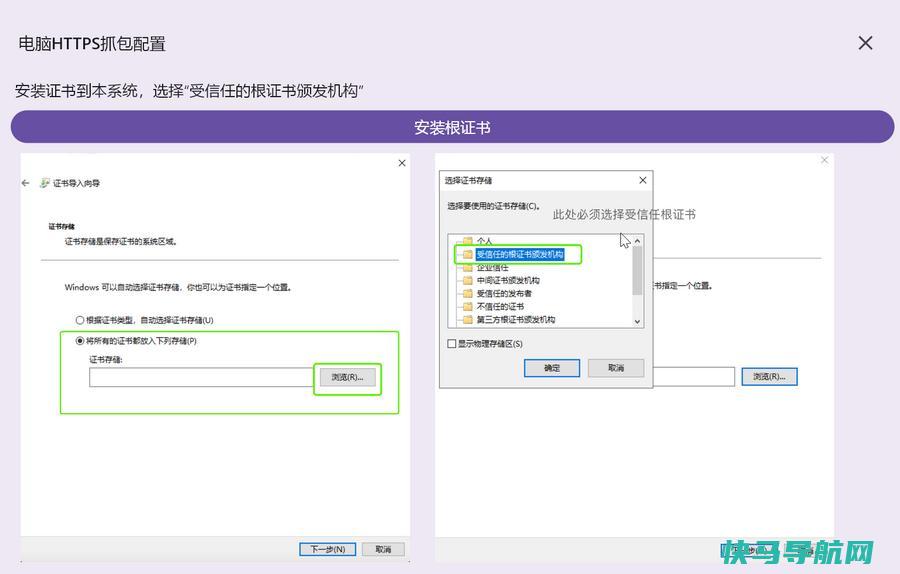Click the folder icon beside 受信任的发布者
This screenshot has height=574, width=900.
tap(468, 293)
